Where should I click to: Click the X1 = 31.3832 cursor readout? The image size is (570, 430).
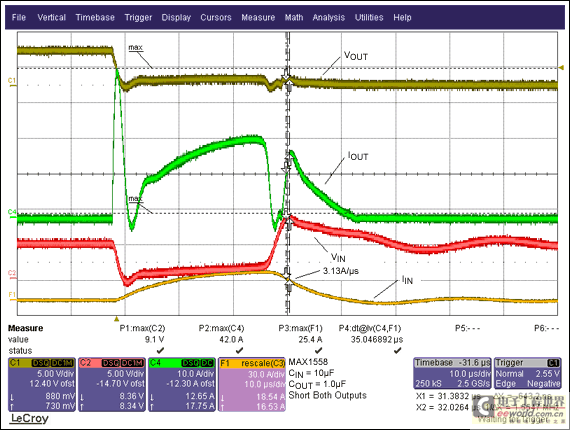click(448, 396)
